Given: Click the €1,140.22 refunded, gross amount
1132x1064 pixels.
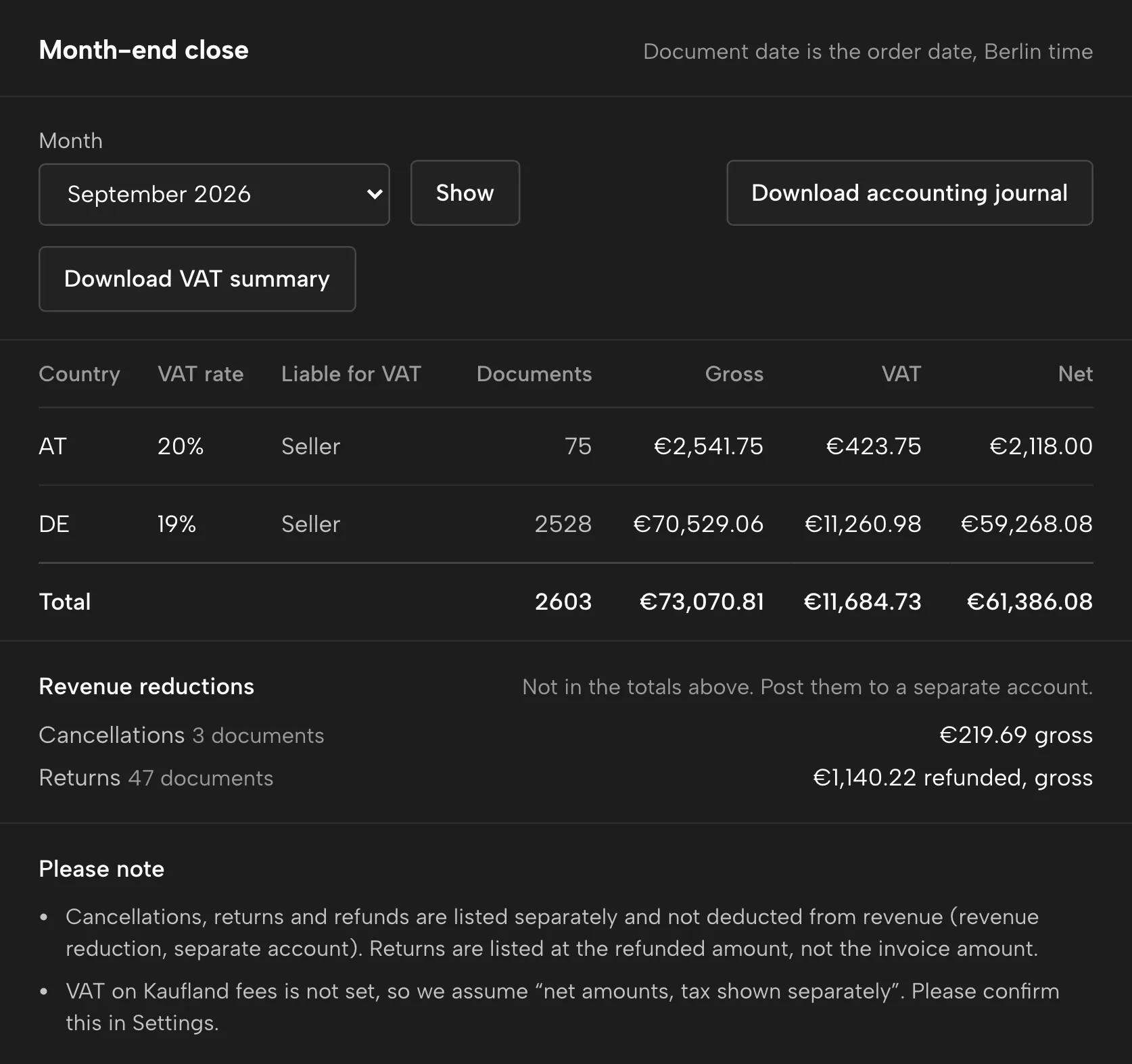Looking at the screenshot, I should [952, 777].
